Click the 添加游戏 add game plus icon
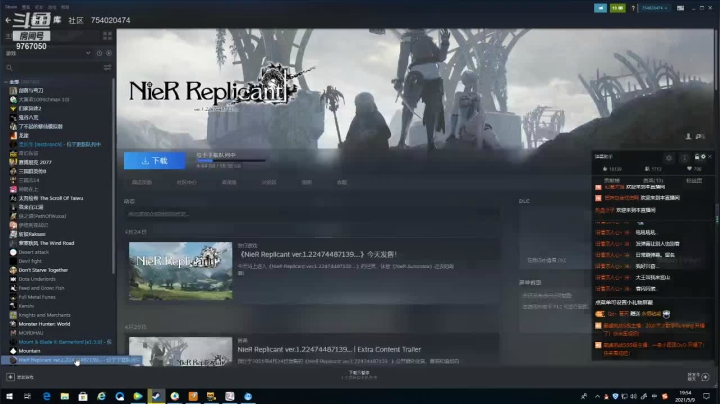 pyautogui.click(x=10, y=377)
